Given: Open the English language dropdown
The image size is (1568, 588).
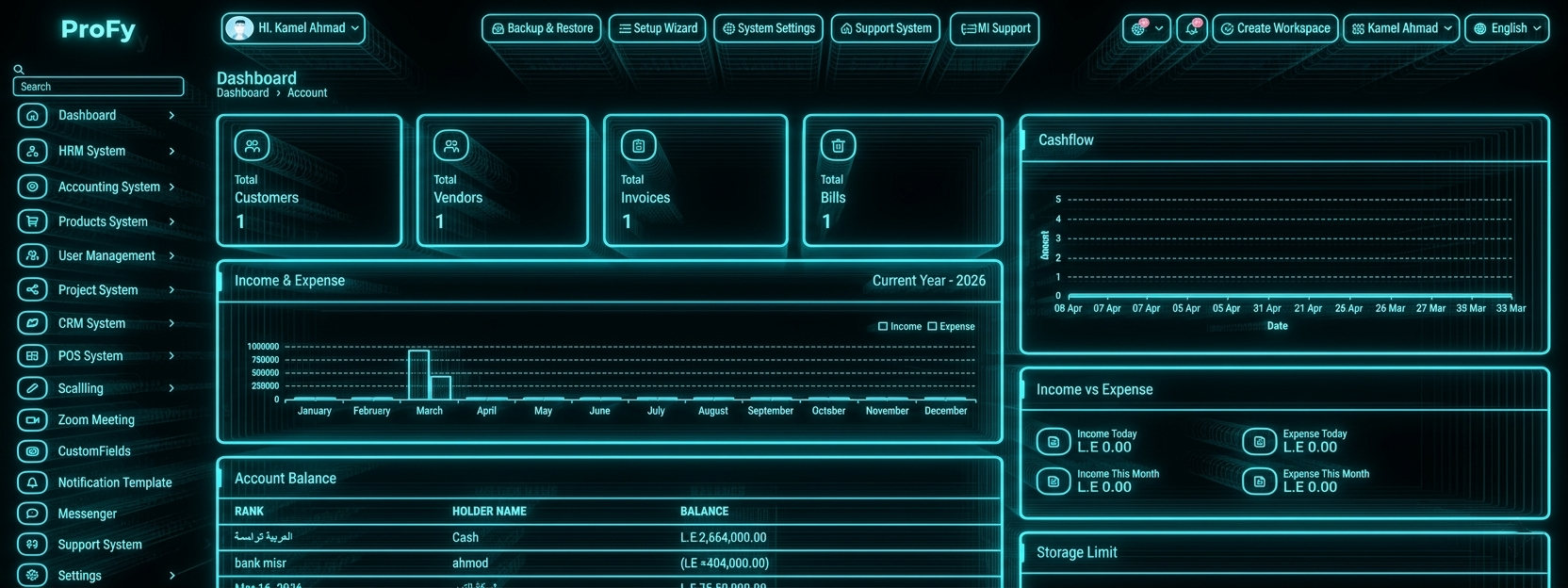Looking at the screenshot, I should [1507, 28].
